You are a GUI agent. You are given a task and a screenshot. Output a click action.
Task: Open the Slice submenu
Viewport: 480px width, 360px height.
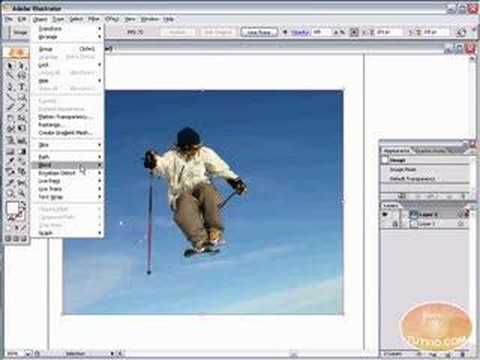[67, 145]
